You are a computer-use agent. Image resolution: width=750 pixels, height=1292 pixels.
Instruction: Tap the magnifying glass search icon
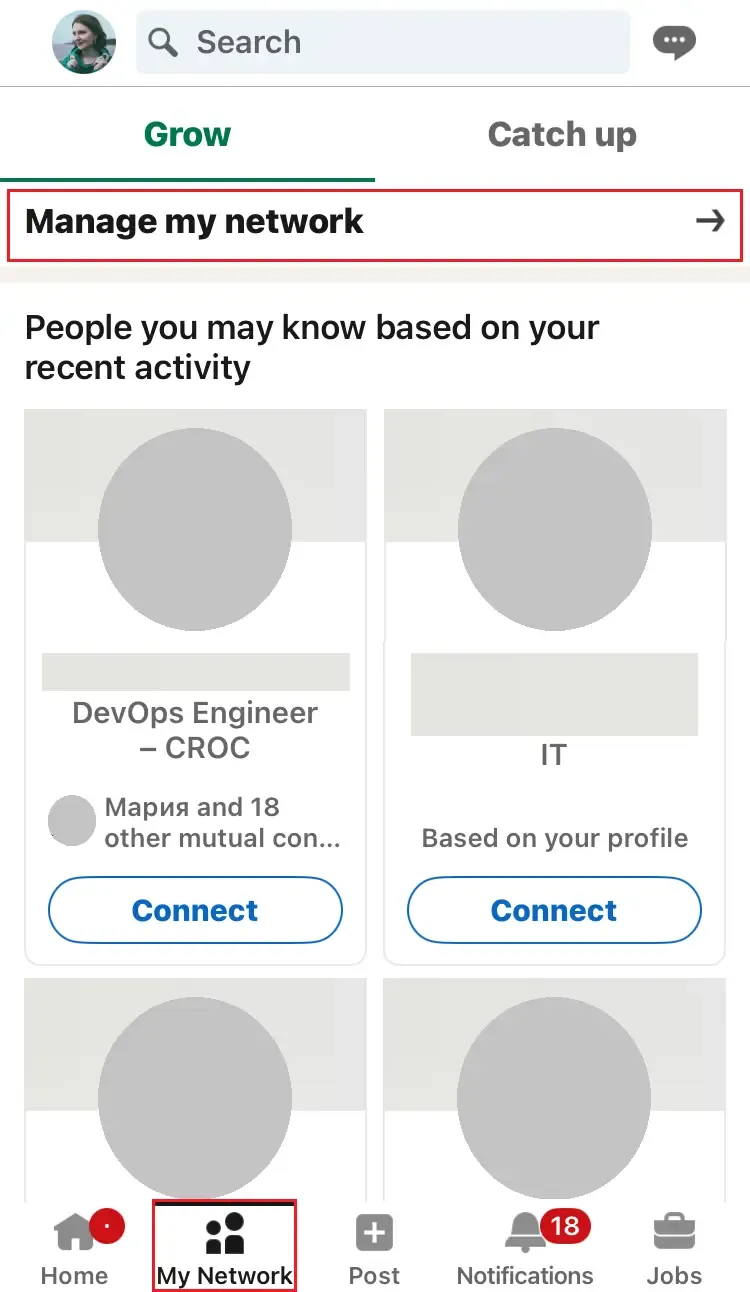[162, 42]
